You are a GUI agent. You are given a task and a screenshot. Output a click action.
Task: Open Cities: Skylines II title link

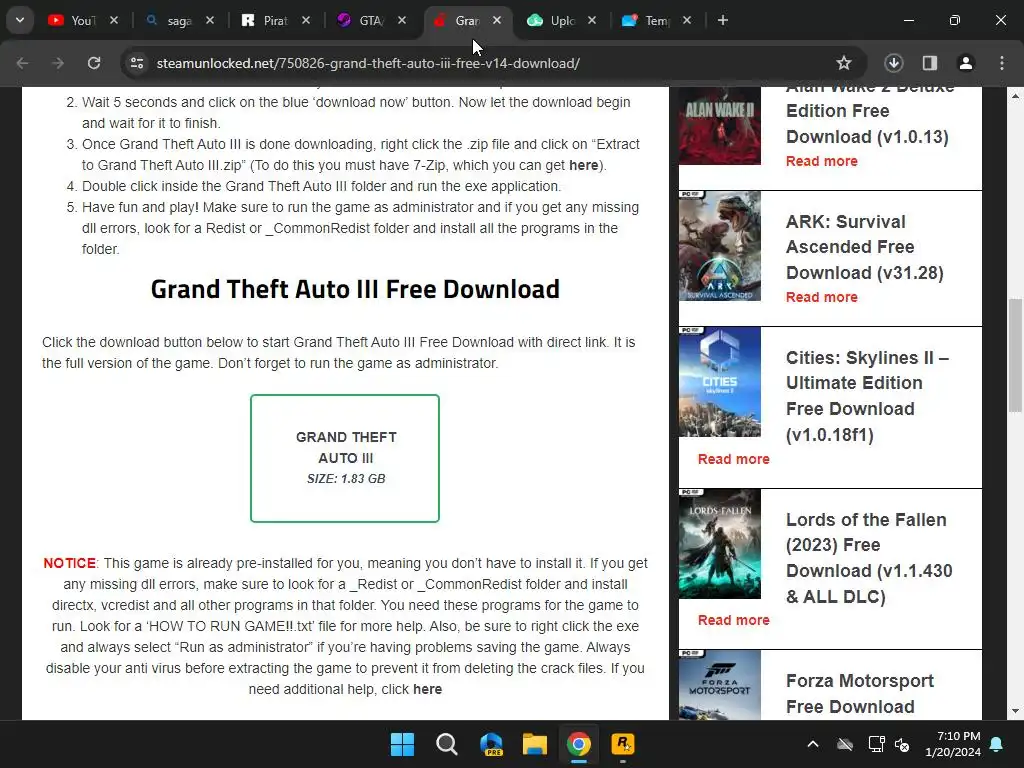coord(867,396)
